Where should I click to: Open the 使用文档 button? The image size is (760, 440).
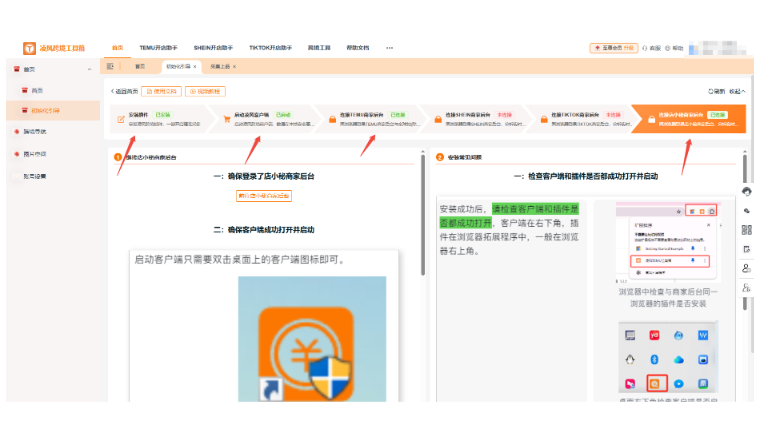161,91
